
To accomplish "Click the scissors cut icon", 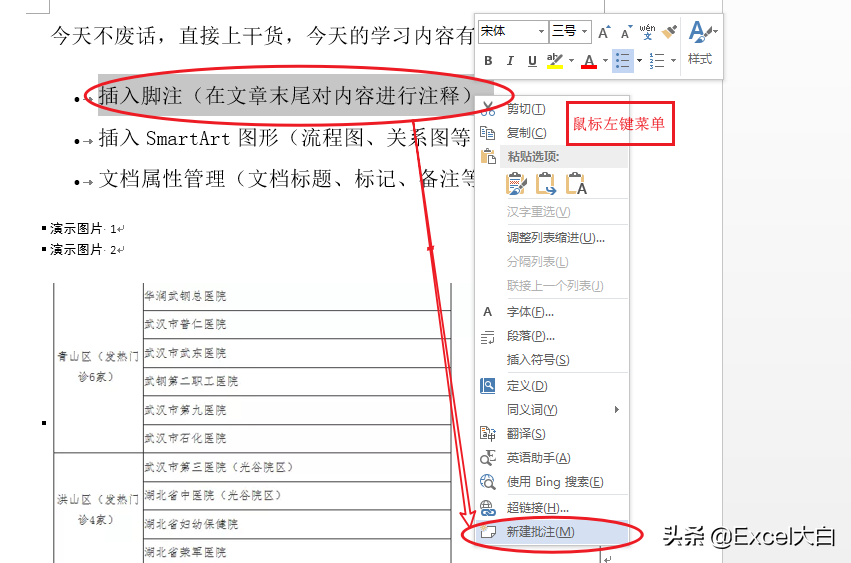I will click(x=488, y=109).
